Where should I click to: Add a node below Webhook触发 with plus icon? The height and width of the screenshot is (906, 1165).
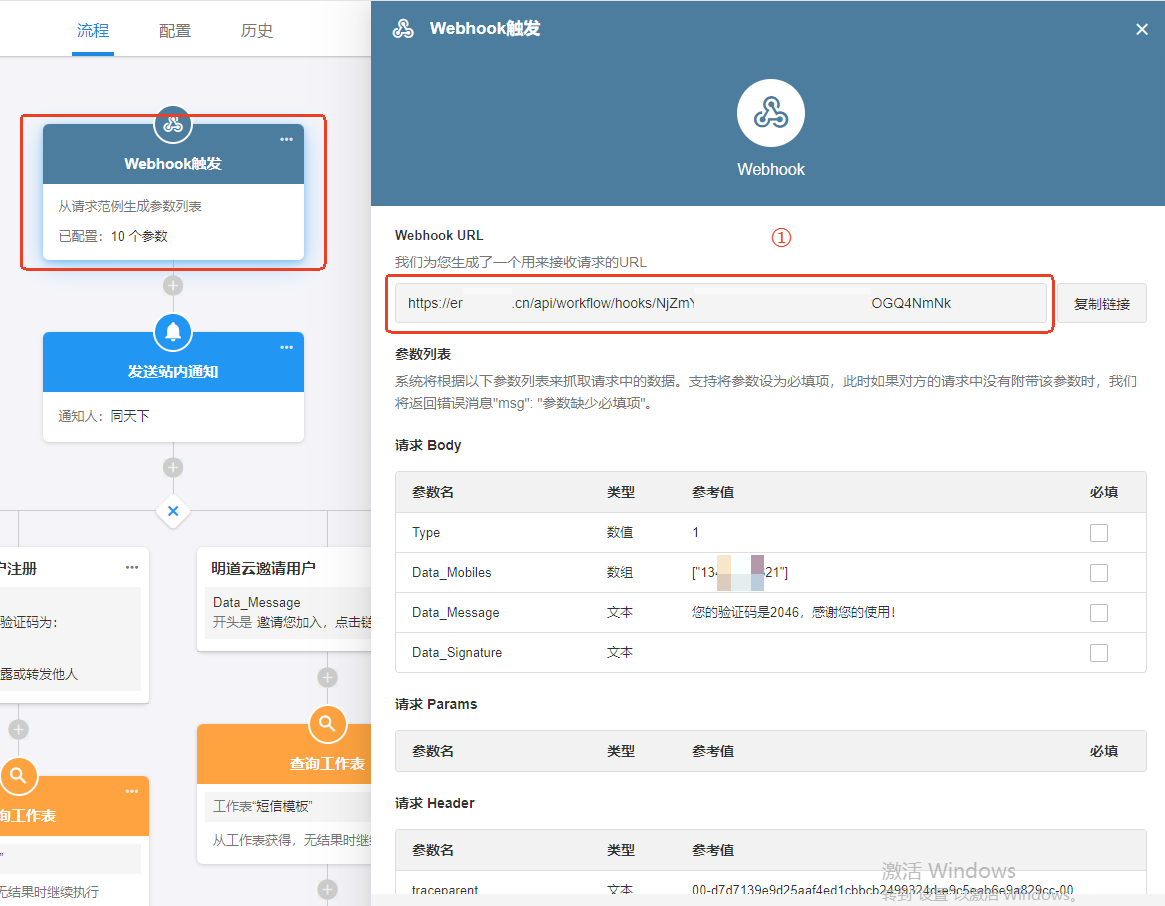(x=173, y=286)
